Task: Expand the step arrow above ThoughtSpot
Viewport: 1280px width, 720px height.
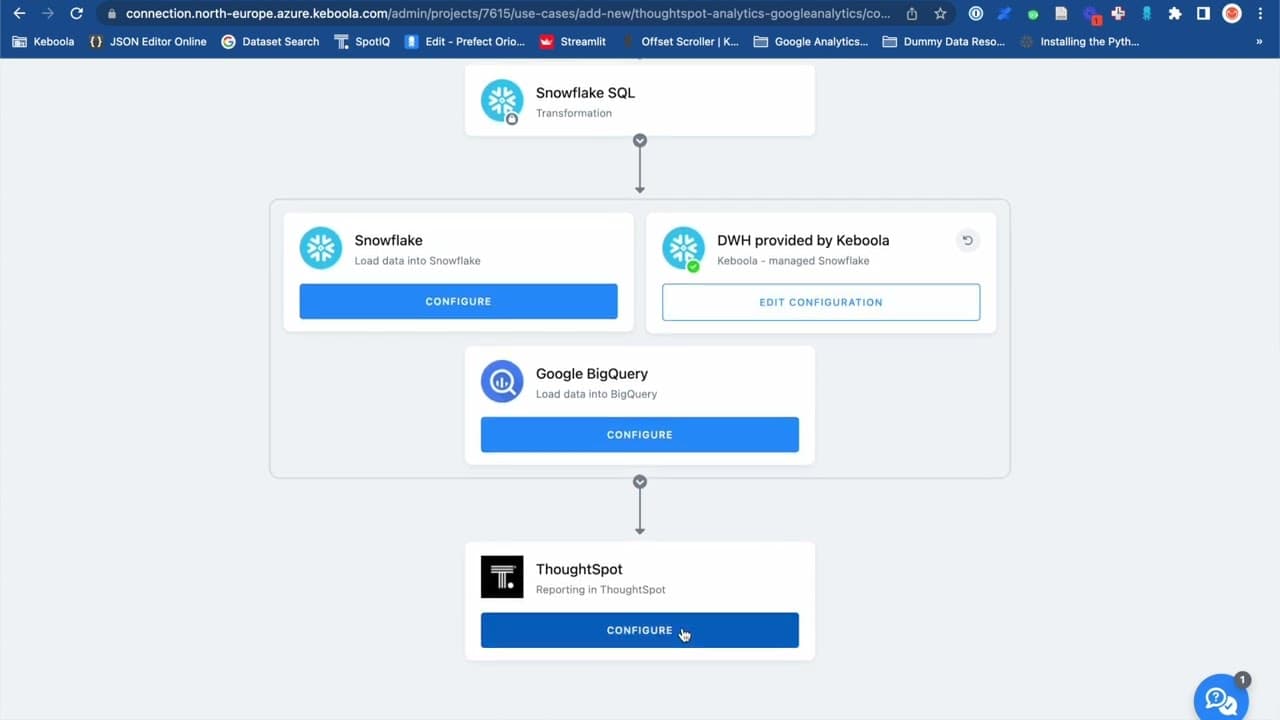Action: coord(640,482)
